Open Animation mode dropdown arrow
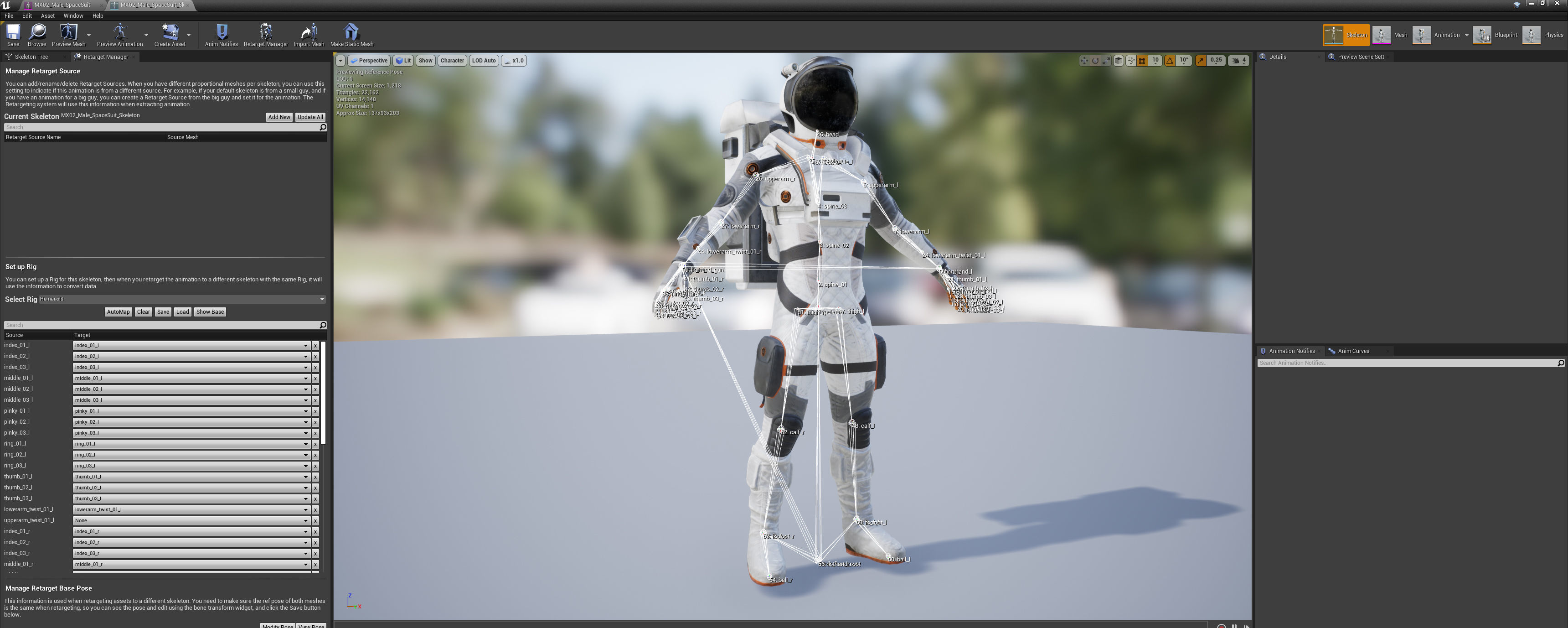This screenshot has width=1568, height=628. [x=1466, y=35]
